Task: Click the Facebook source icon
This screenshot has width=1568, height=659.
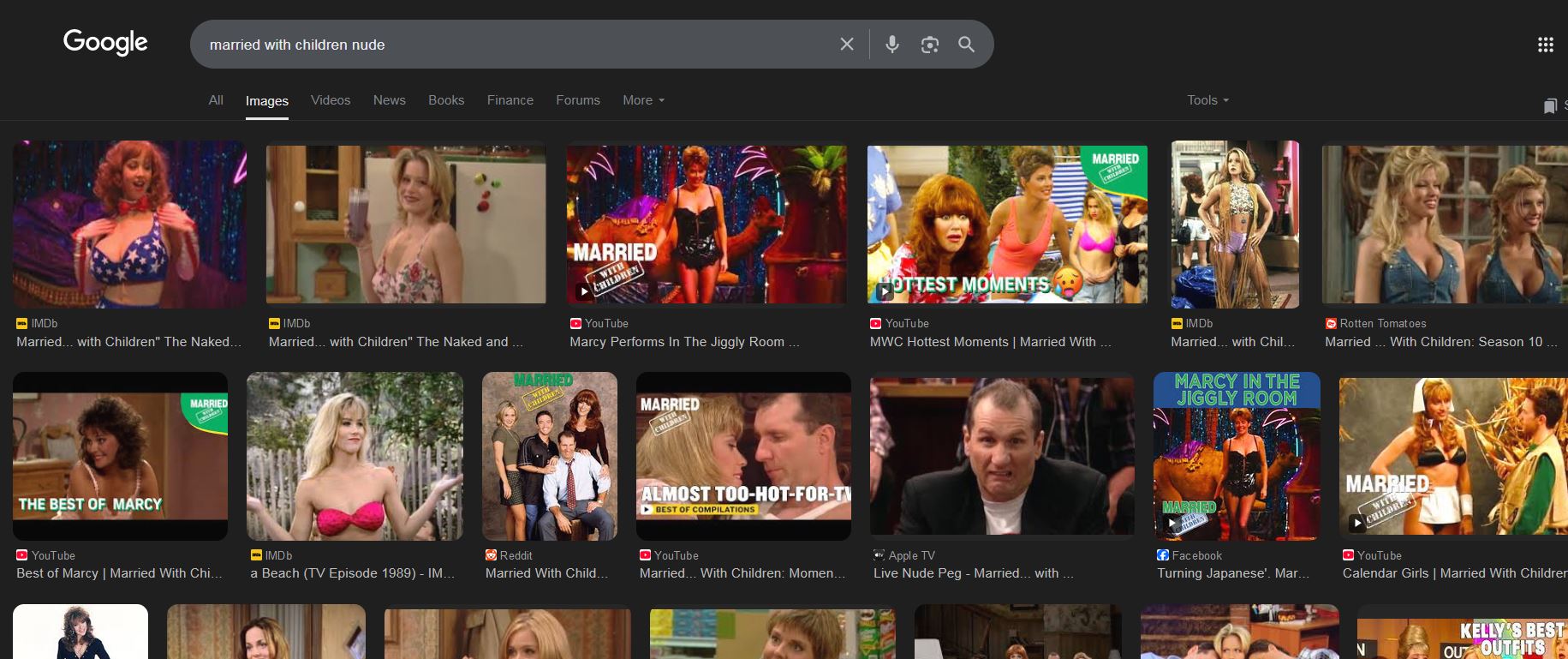Action: pyautogui.click(x=1163, y=555)
